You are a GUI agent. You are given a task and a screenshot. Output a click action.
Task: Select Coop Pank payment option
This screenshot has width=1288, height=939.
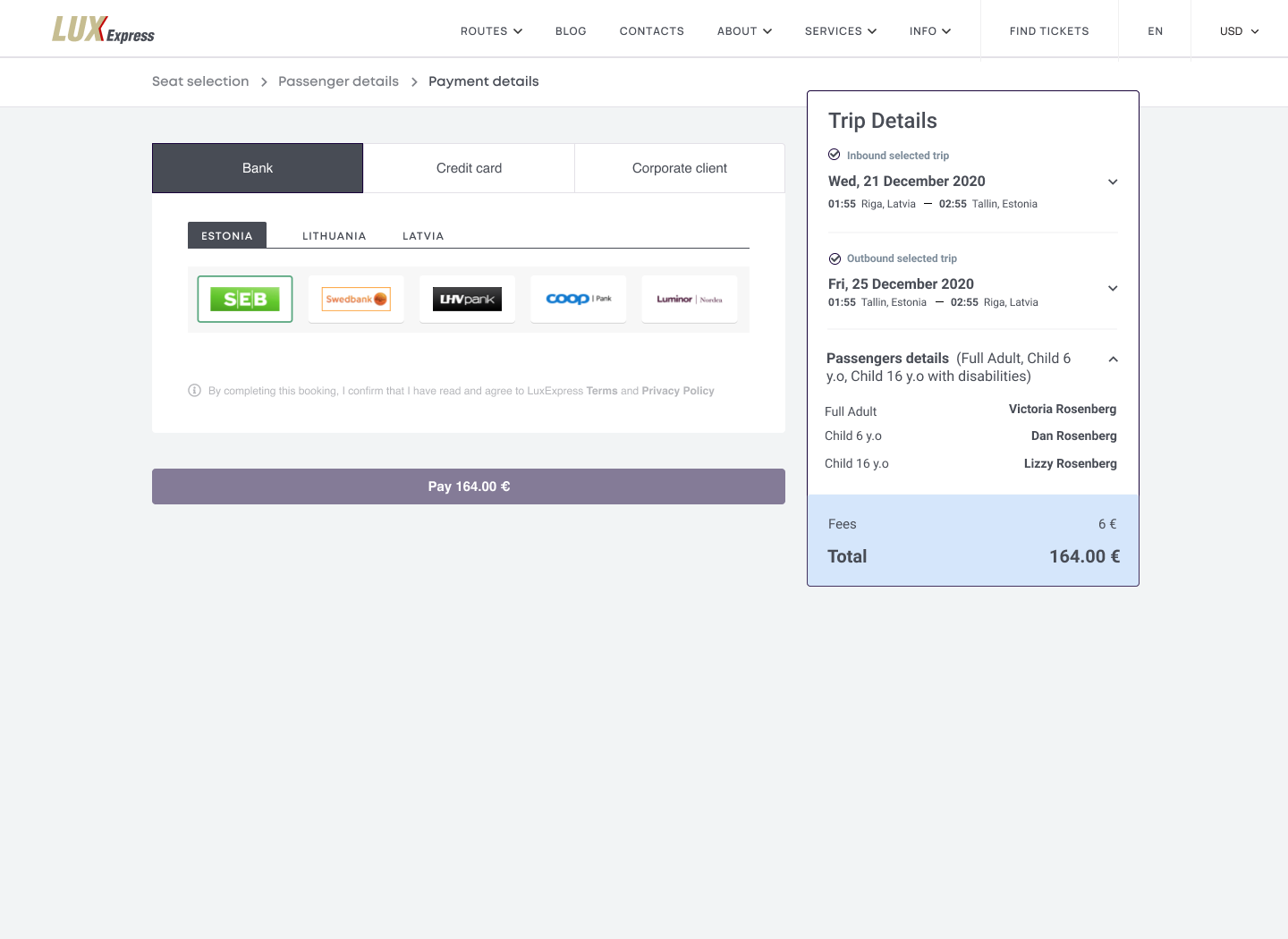coord(578,299)
